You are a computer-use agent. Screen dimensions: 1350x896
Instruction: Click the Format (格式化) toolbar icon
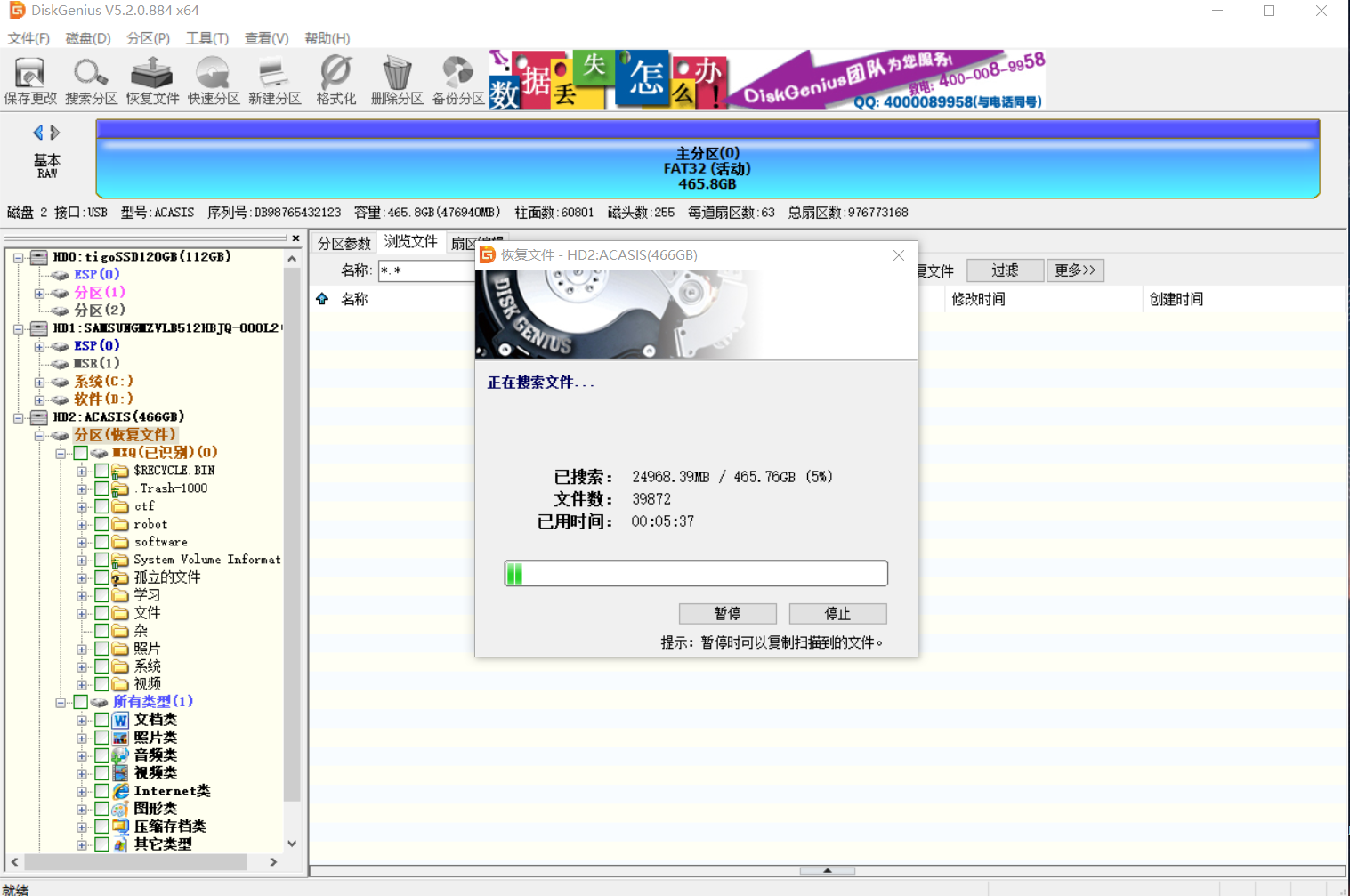(335, 81)
